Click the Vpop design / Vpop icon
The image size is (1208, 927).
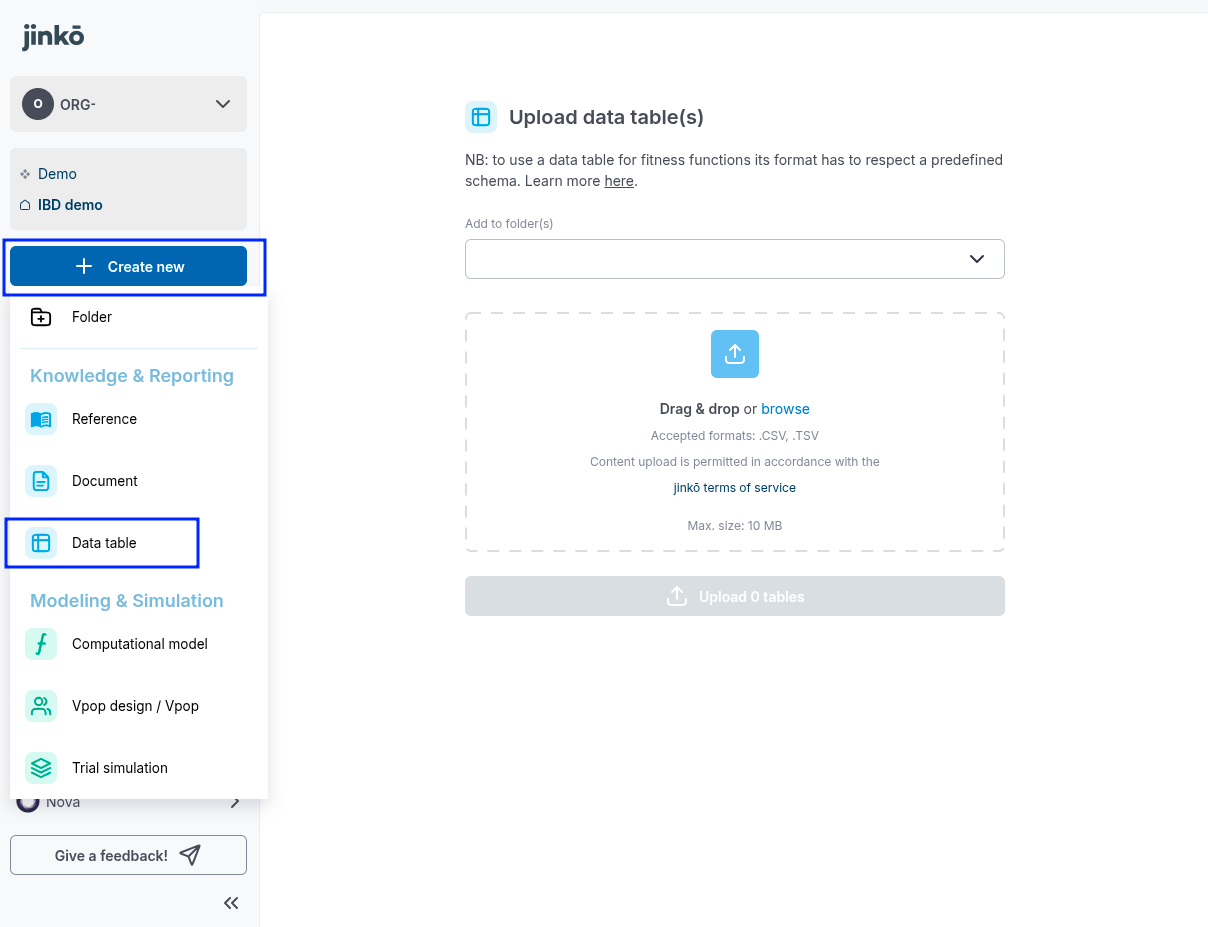tap(40, 706)
